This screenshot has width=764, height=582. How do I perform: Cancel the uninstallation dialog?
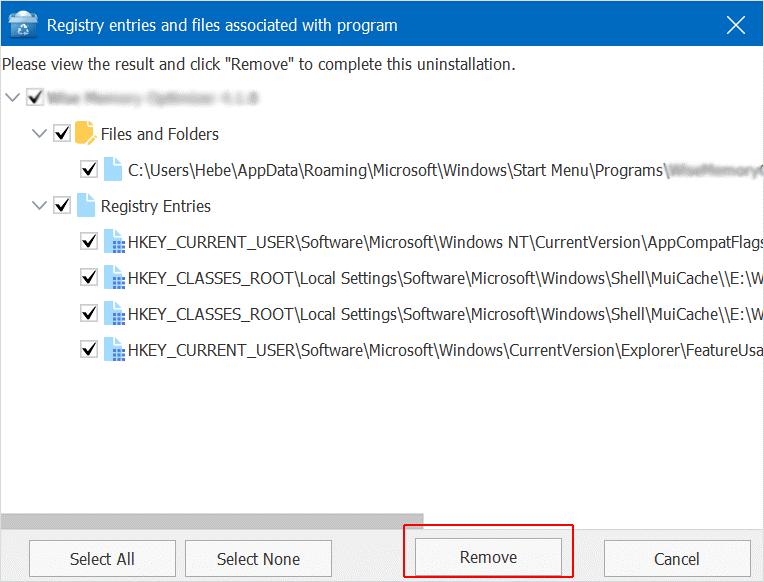pyautogui.click(x=677, y=559)
